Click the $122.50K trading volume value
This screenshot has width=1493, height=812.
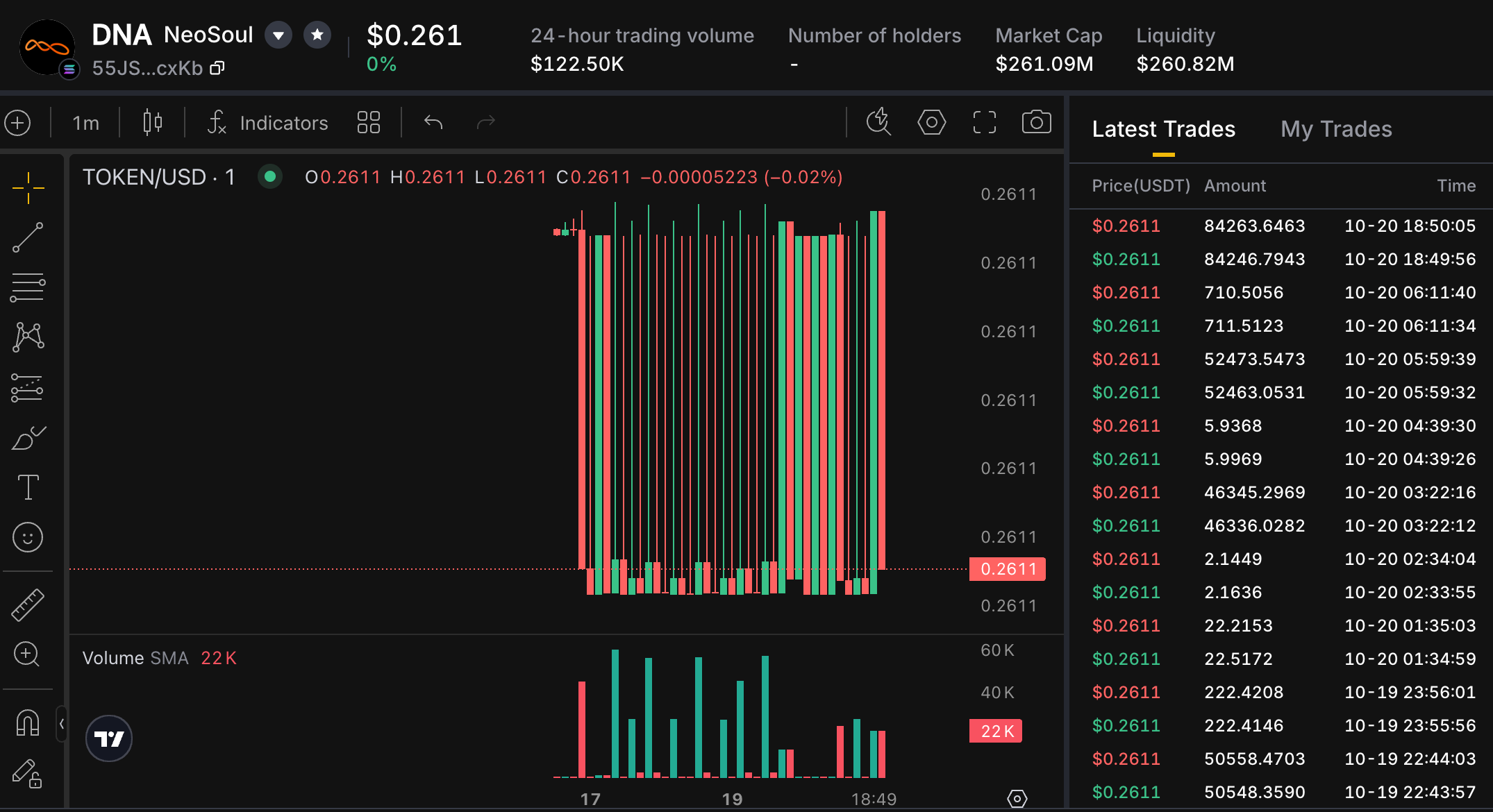(577, 64)
